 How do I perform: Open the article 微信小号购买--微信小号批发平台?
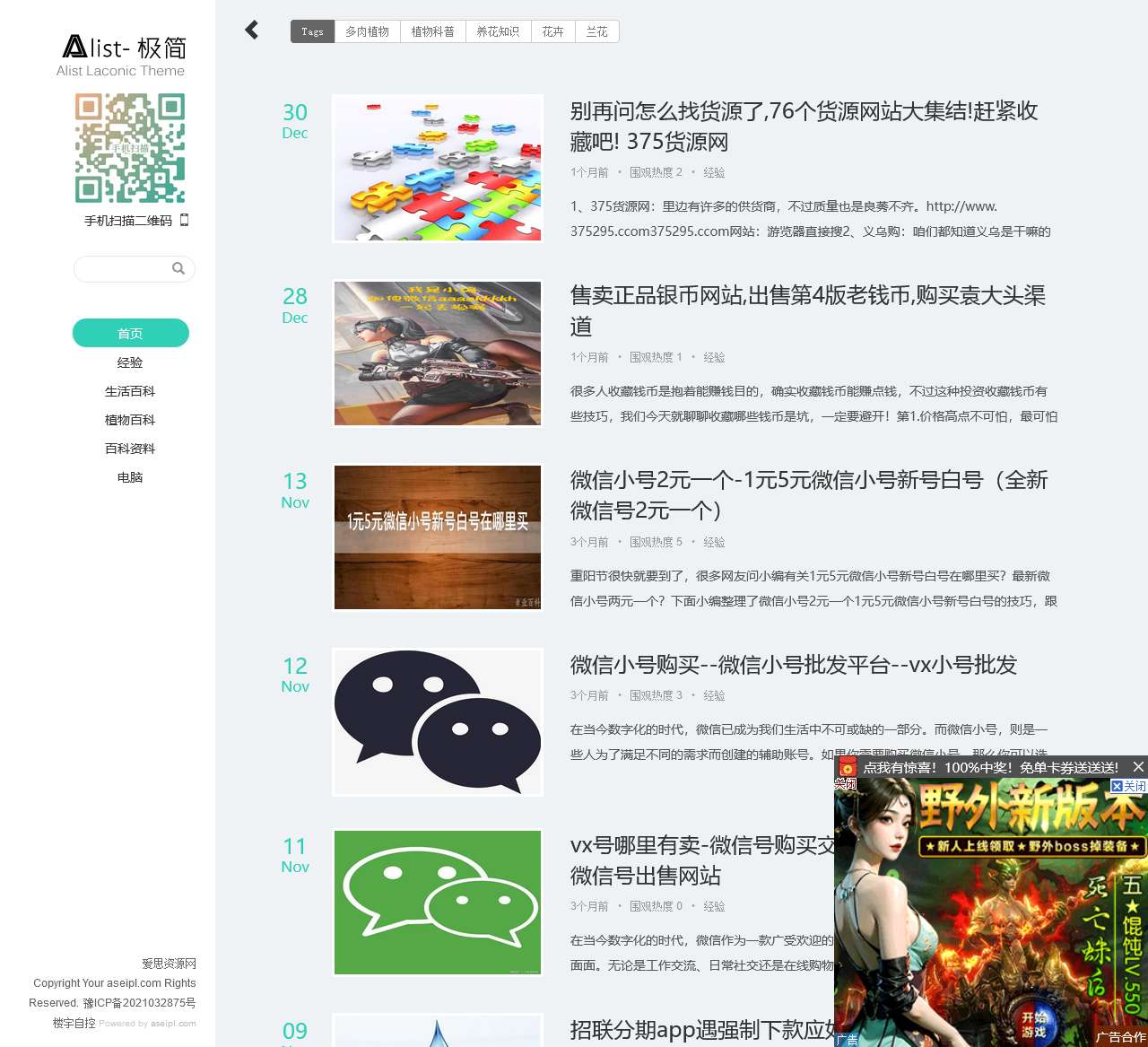point(794,665)
